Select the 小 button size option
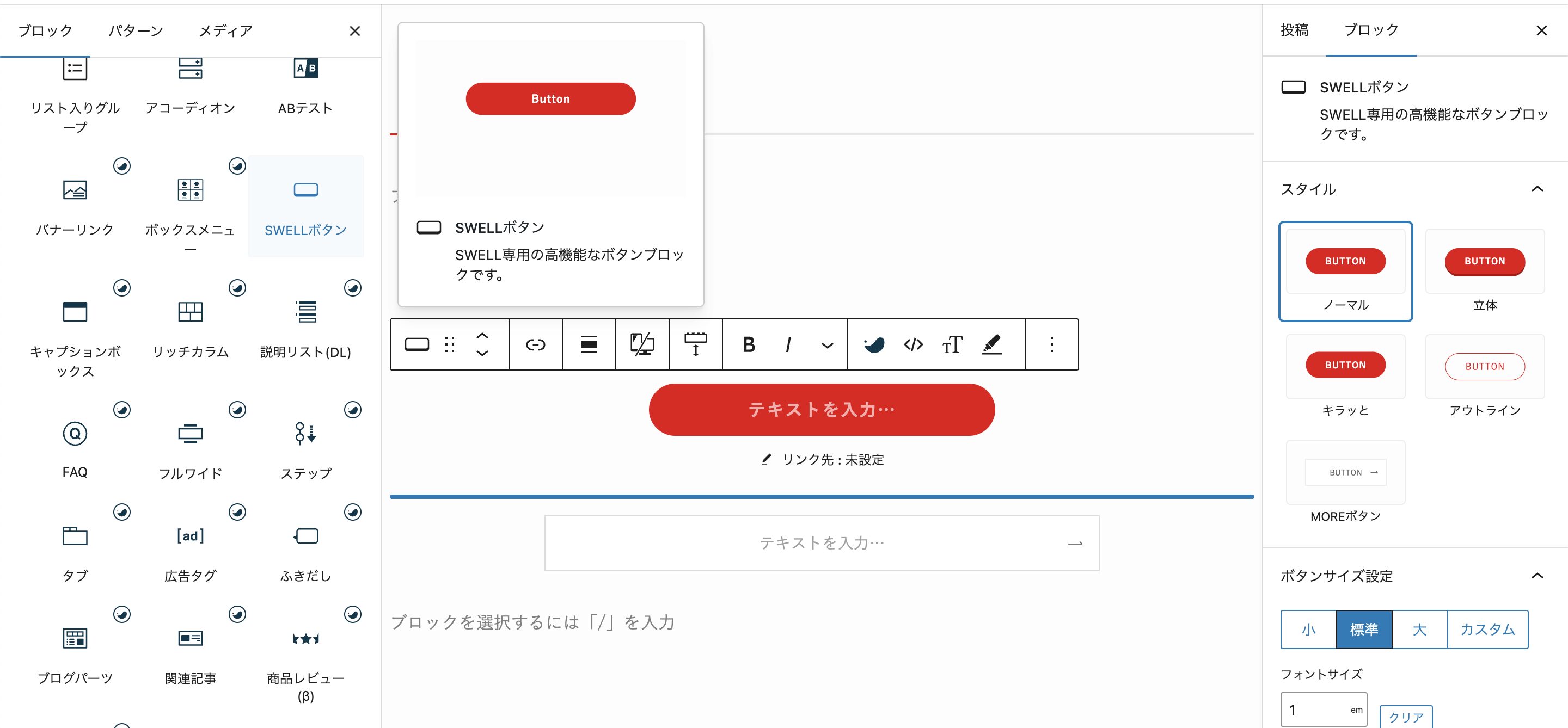This screenshot has width=1568, height=728. [1309, 630]
